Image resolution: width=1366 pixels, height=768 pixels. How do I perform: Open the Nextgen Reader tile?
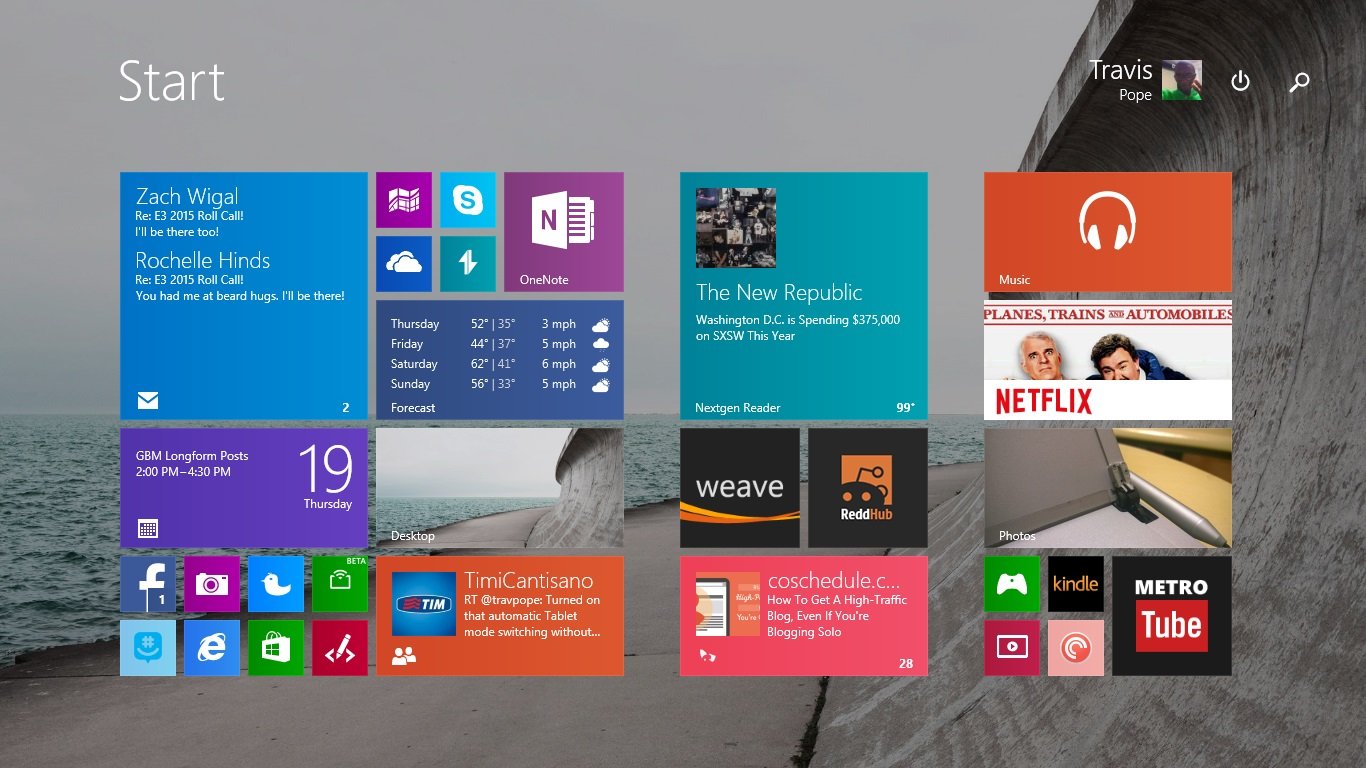804,296
